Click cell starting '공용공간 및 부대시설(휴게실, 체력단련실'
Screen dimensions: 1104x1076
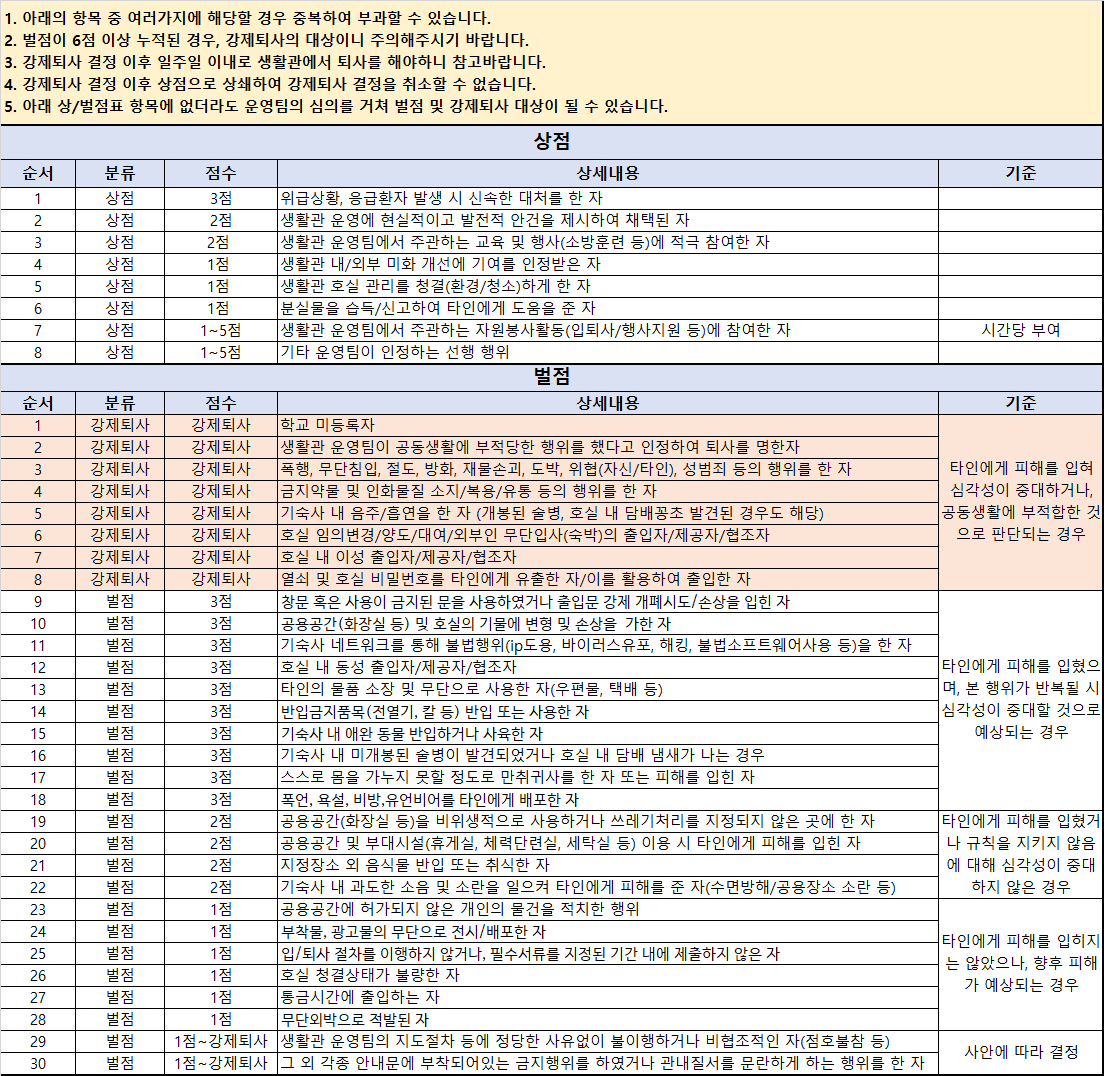(608, 843)
